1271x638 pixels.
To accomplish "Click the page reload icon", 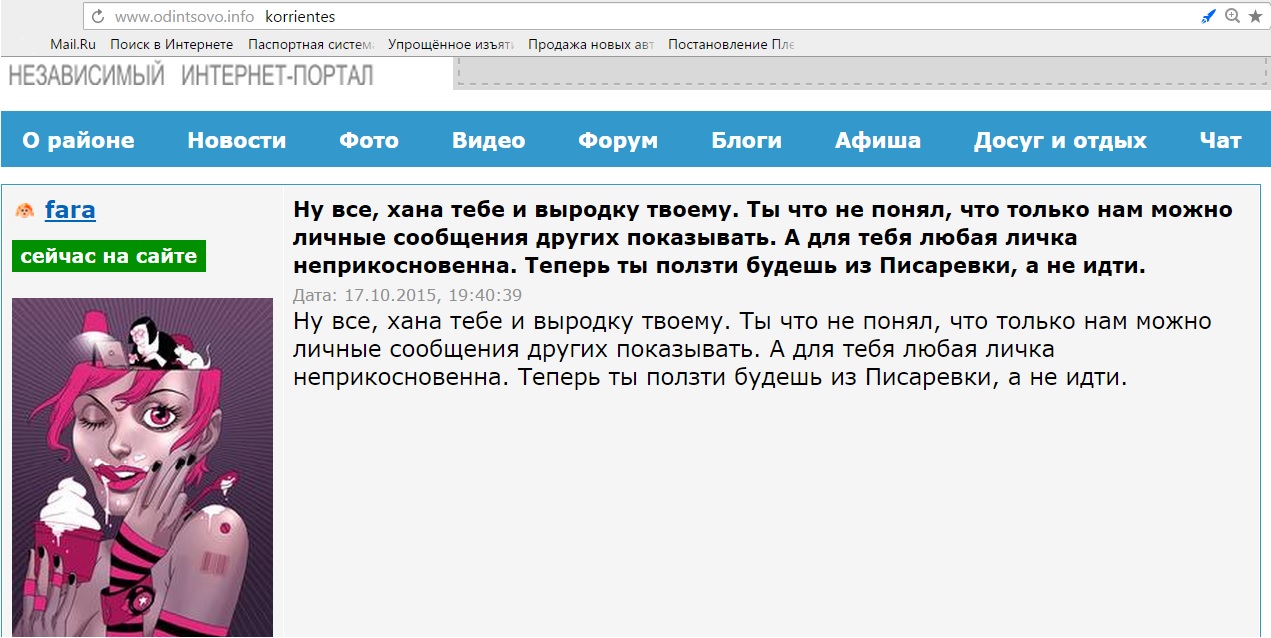I will pos(97,17).
